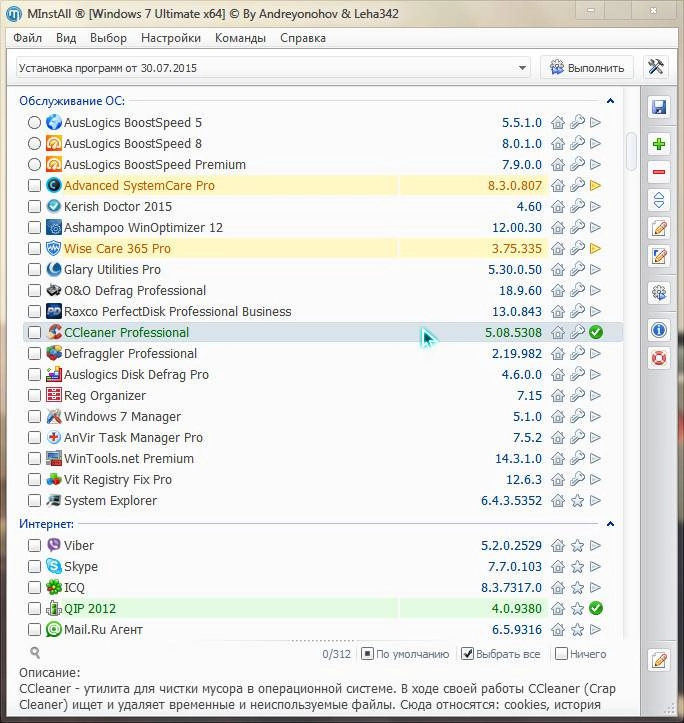This screenshot has width=684, height=723.
Task: Select AusLogics BoostSpeed Premium radio button
Action: point(34,165)
